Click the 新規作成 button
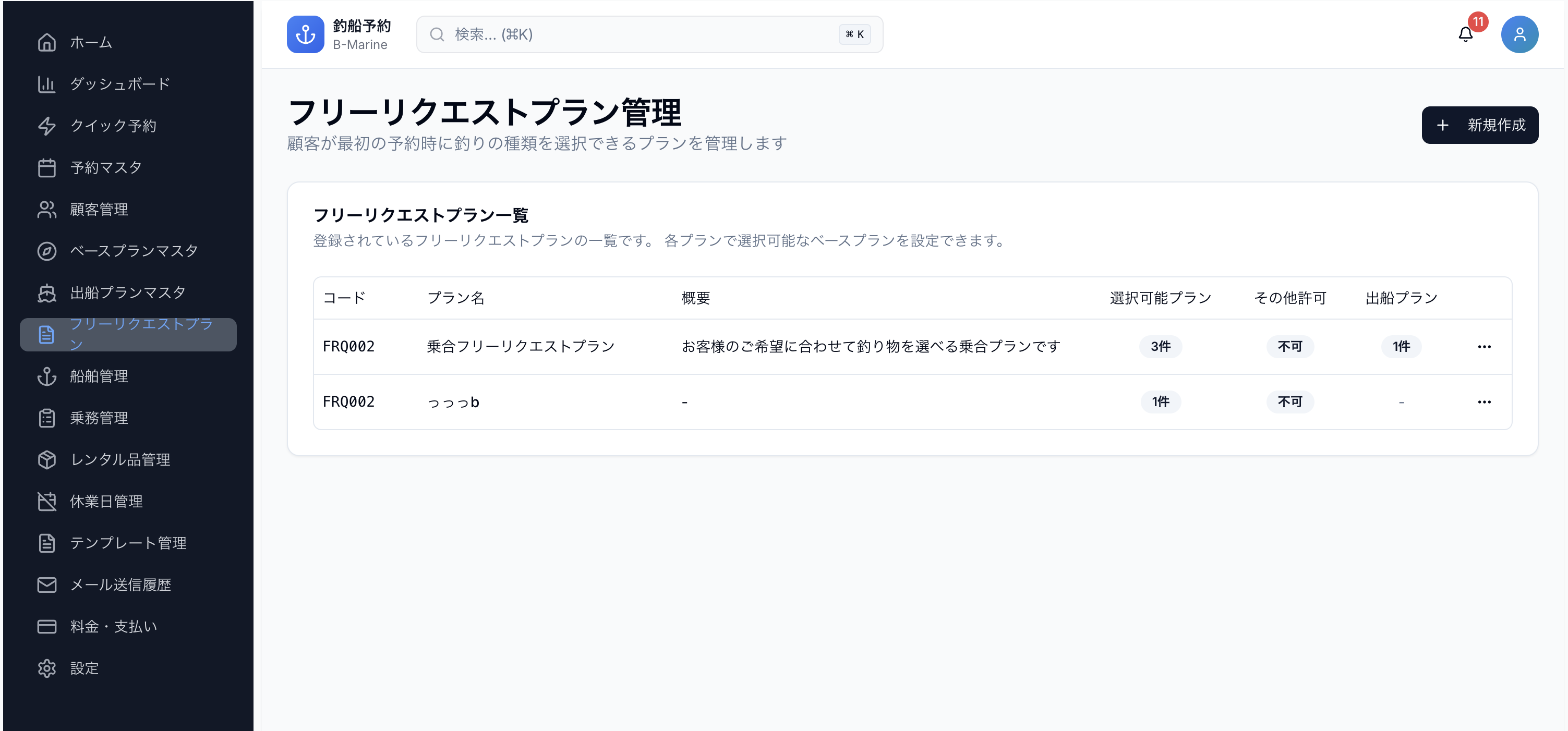Screen dimensions: 1568x731 [x=1479, y=125]
